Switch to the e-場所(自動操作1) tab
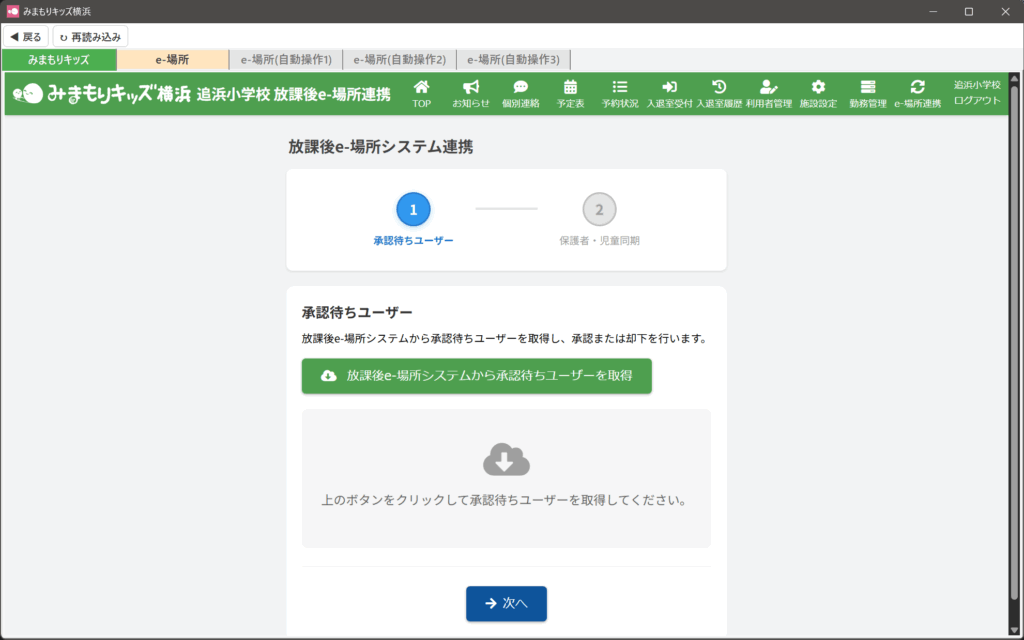 [x=286, y=60]
